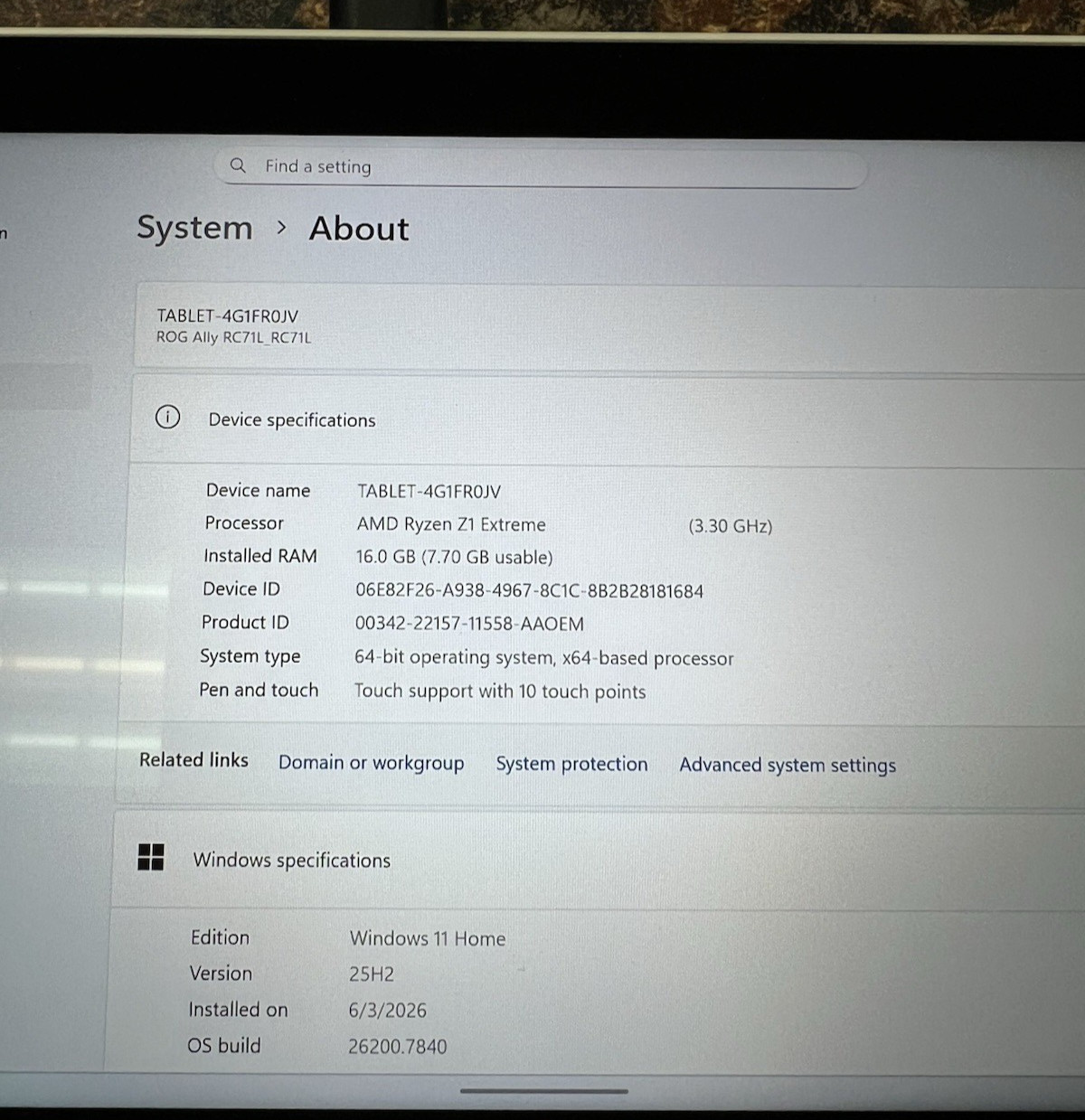Click the Pen and touch label
Viewport: 1085px width, 1120px height.
(x=259, y=690)
